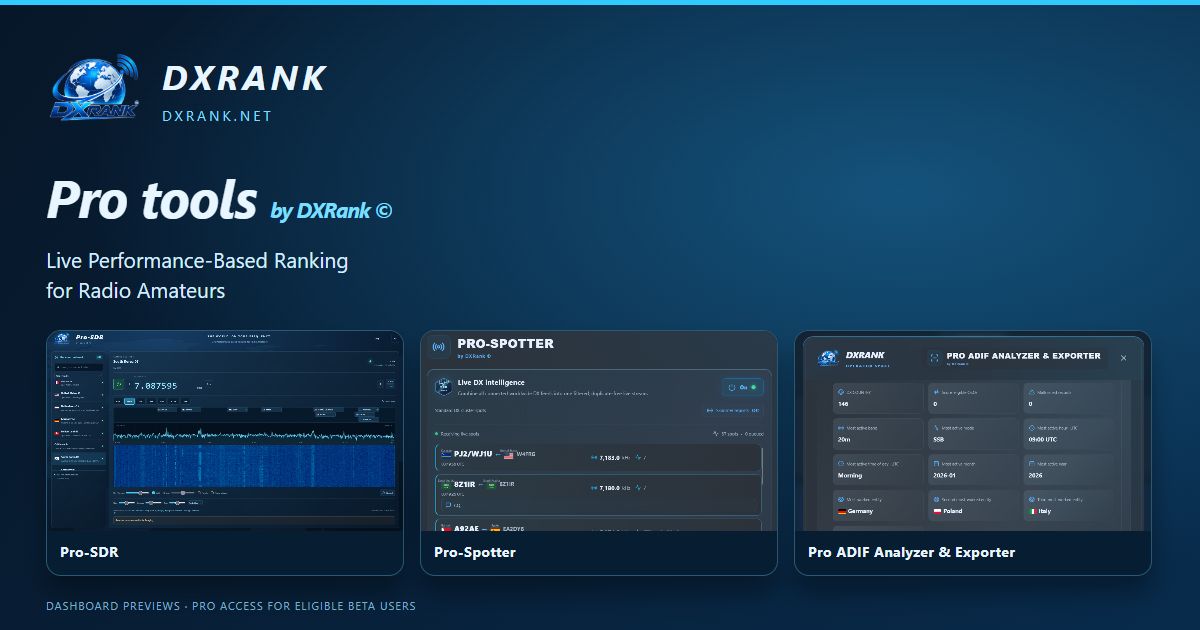Click the "by DXRank ©" credit text
This screenshot has width=1200, height=630.
coord(331,211)
